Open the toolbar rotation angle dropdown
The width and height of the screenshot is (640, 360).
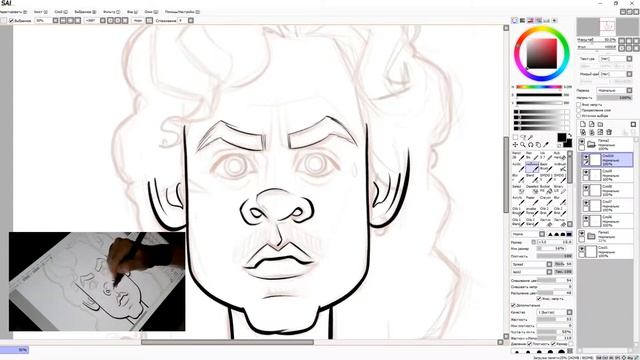(103, 20)
